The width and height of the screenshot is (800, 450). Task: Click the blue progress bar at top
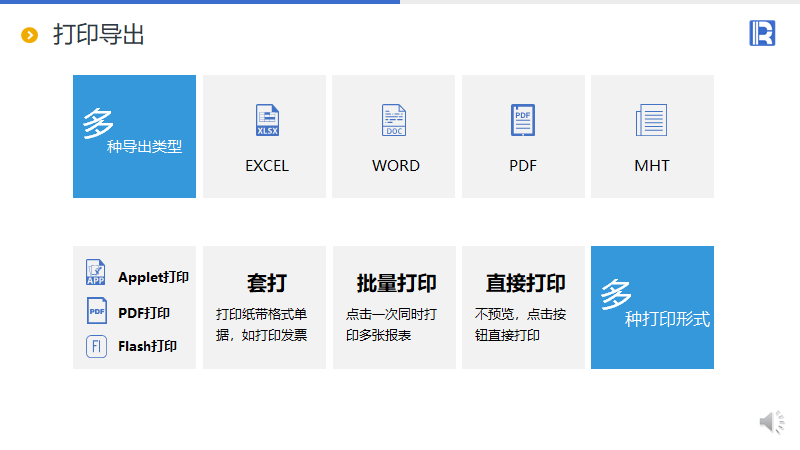[x=200, y=2]
